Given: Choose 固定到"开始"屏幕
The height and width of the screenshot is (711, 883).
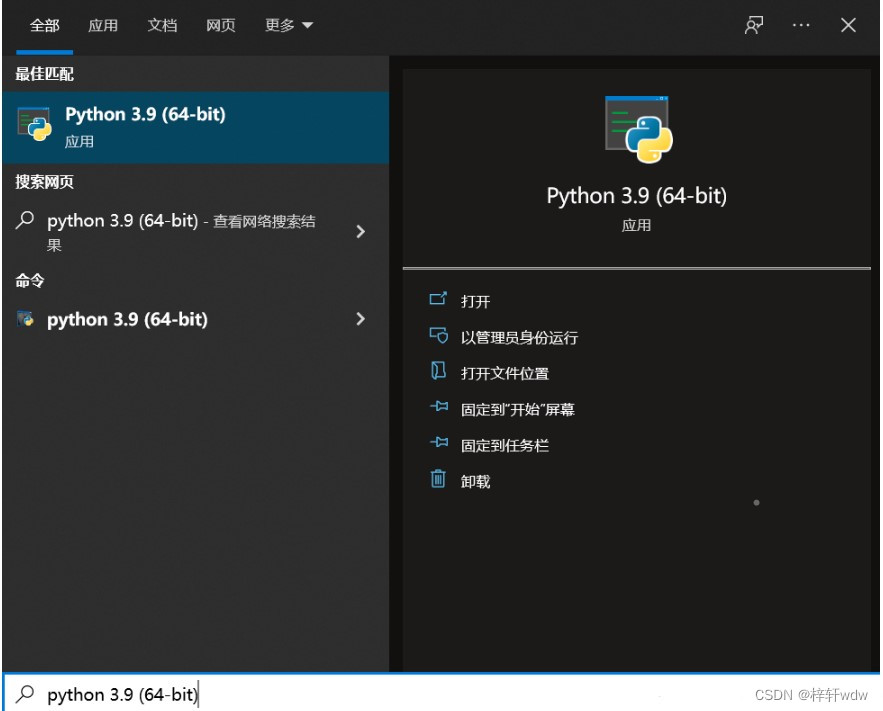Looking at the screenshot, I should [518, 410].
